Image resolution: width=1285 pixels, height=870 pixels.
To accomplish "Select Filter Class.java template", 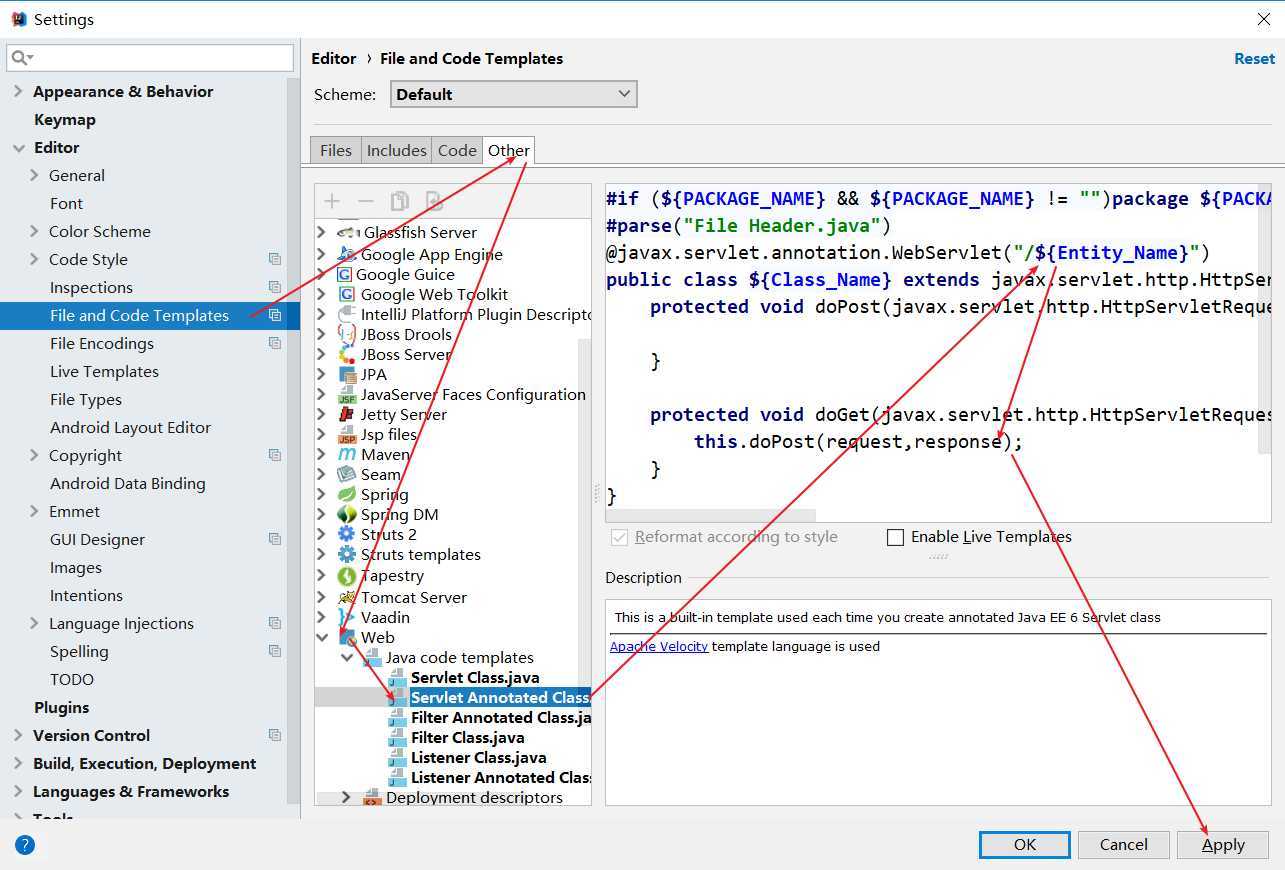I will click(x=468, y=737).
